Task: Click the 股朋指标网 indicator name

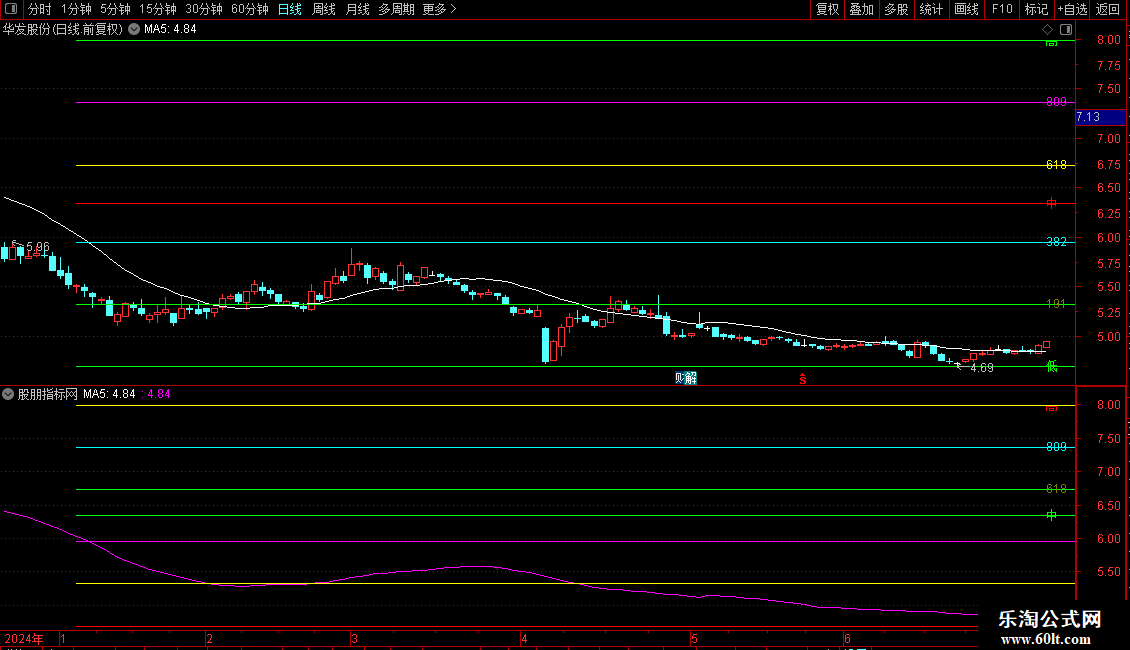Action: pyautogui.click(x=48, y=394)
